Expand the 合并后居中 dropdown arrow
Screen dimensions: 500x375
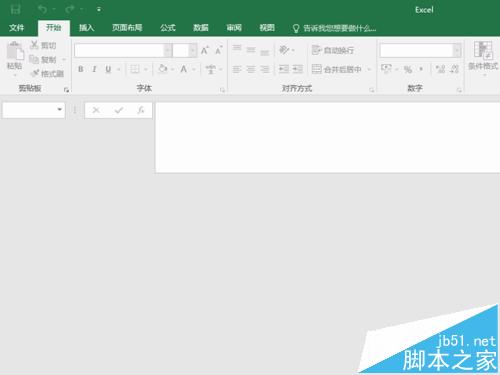click(x=369, y=69)
